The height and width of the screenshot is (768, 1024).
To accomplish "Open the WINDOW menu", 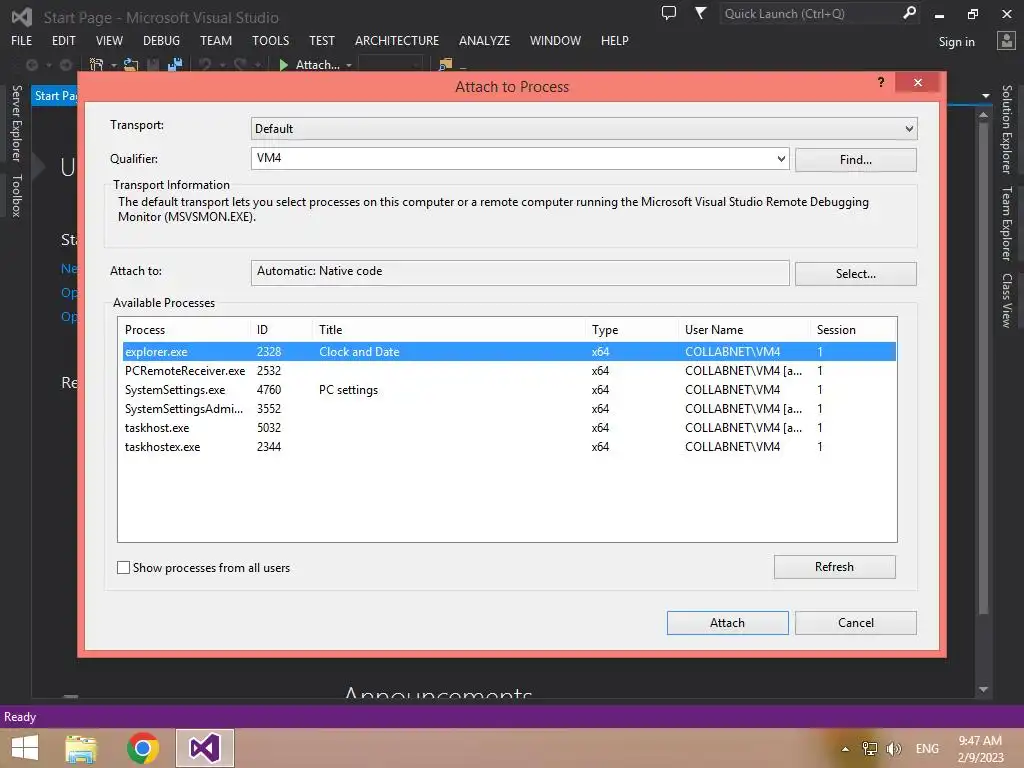I will (555, 40).
